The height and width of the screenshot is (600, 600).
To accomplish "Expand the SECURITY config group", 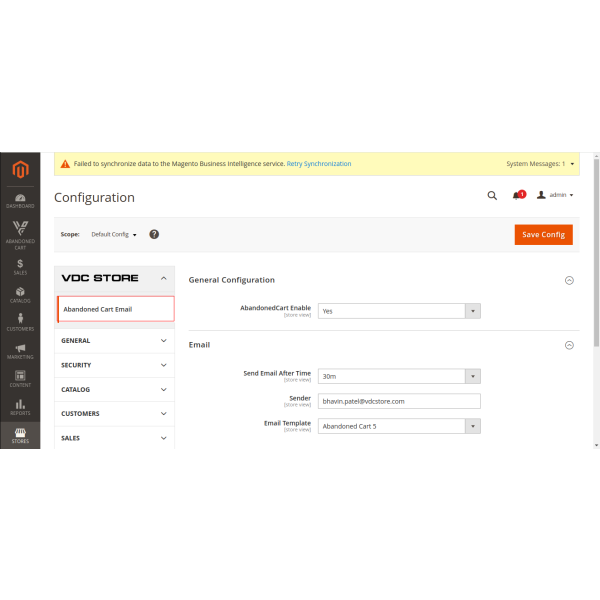I will tap(114, 365).
